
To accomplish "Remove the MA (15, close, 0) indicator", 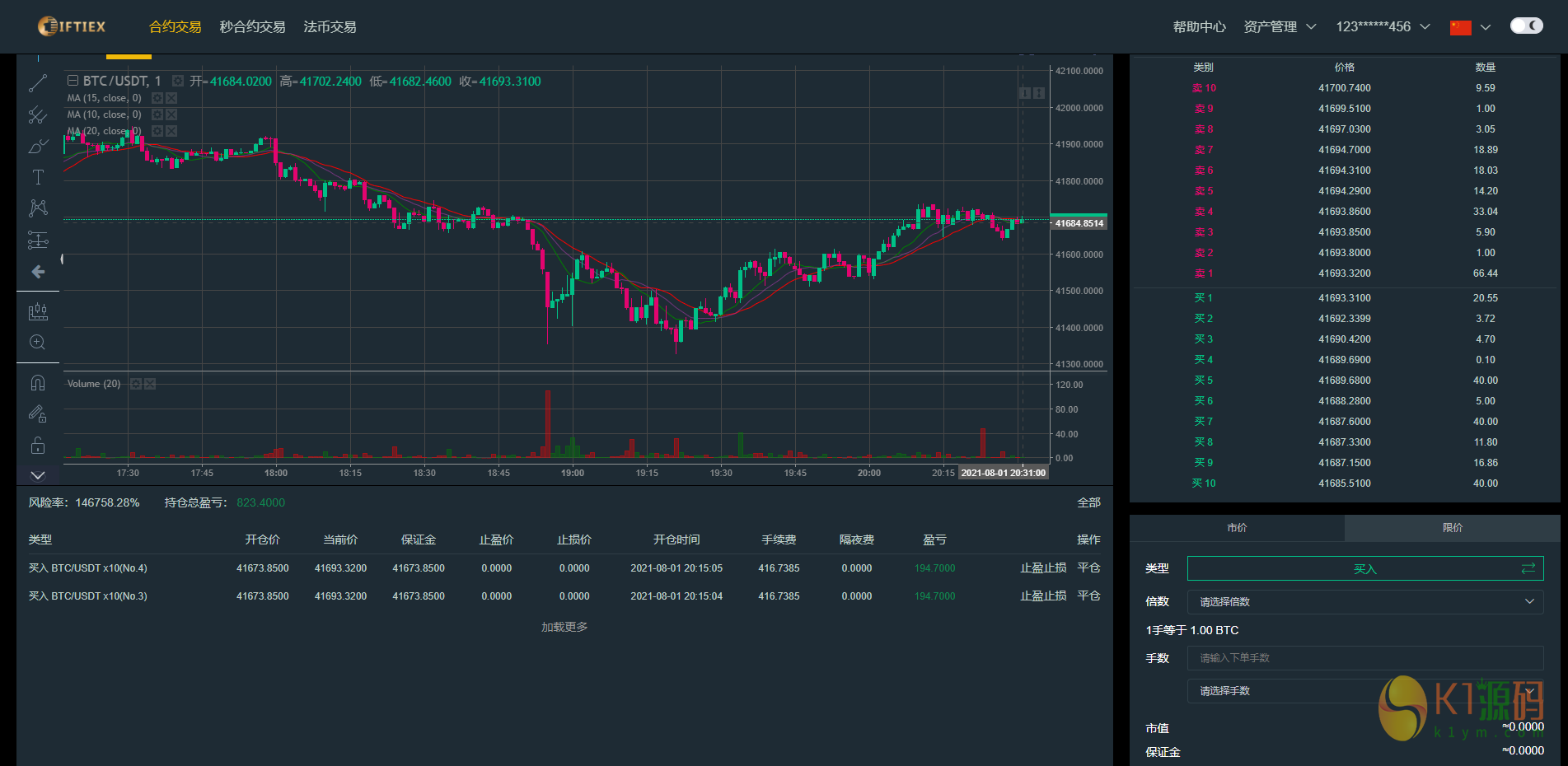I will click(171, 98).
